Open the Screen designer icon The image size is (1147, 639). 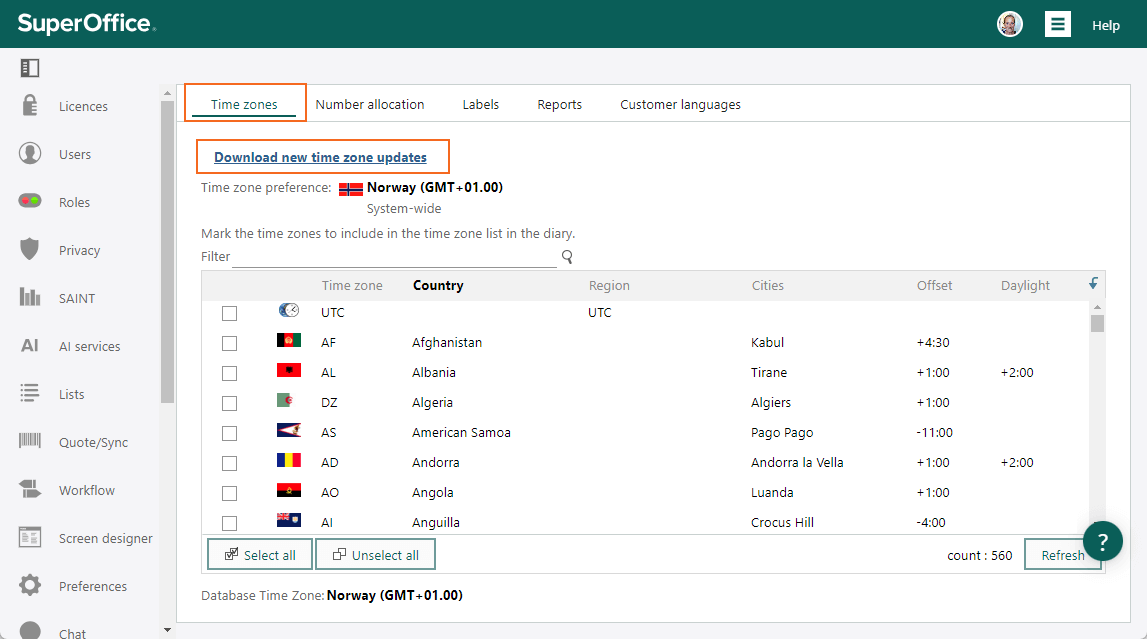point(30,537)
